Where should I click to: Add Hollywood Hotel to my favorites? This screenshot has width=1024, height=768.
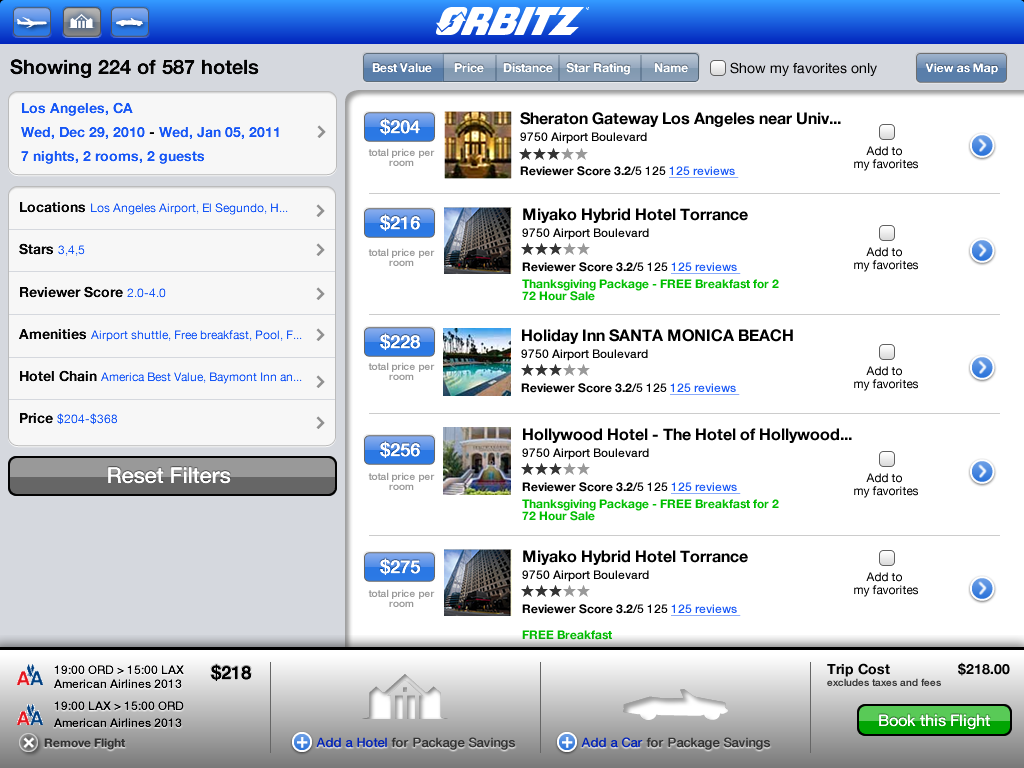pyautogui.click(x=887, y=459)
